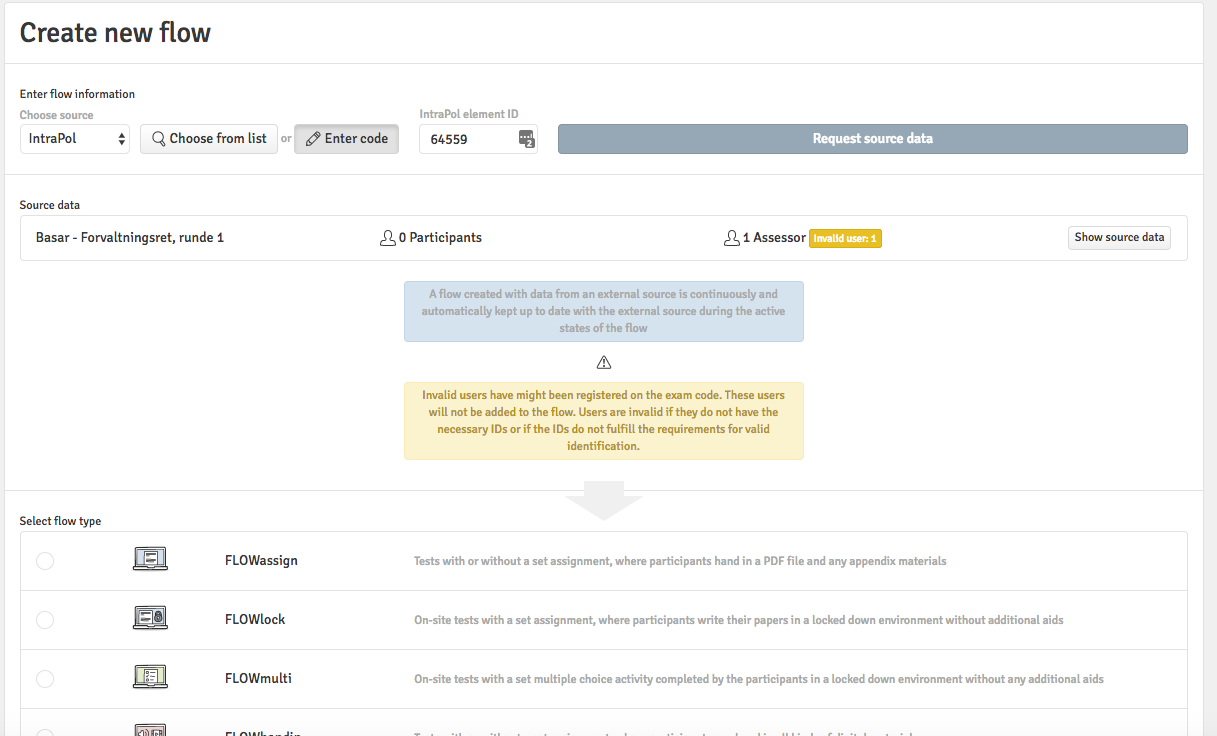Click the warning triangle icon
This screenshot has height=736, width=1217.
tap(604, 362)
